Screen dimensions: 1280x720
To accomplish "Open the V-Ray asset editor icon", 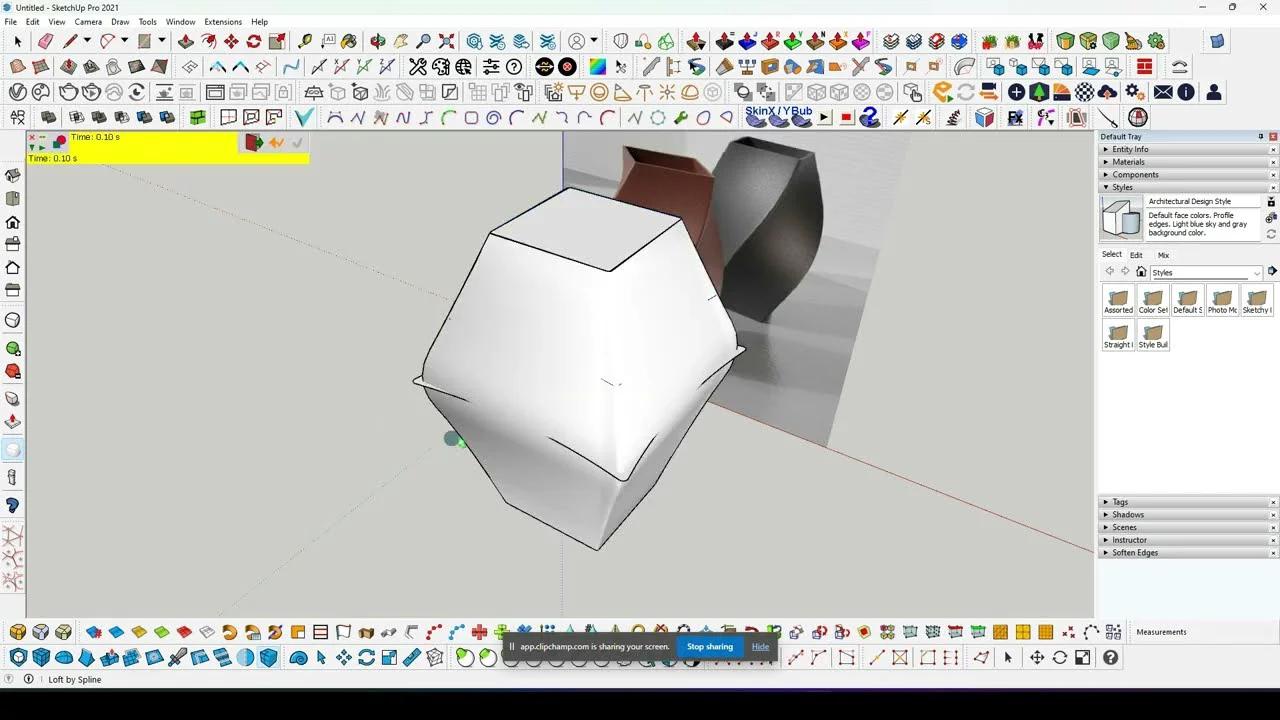I will click(18, 92).
